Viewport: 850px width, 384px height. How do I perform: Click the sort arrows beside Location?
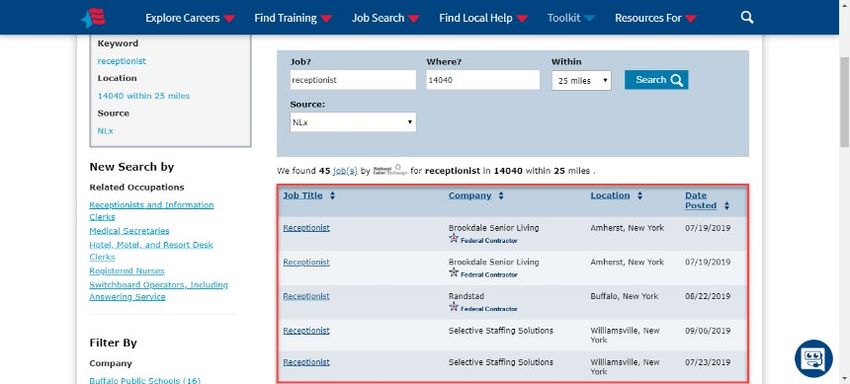point(640,195)
